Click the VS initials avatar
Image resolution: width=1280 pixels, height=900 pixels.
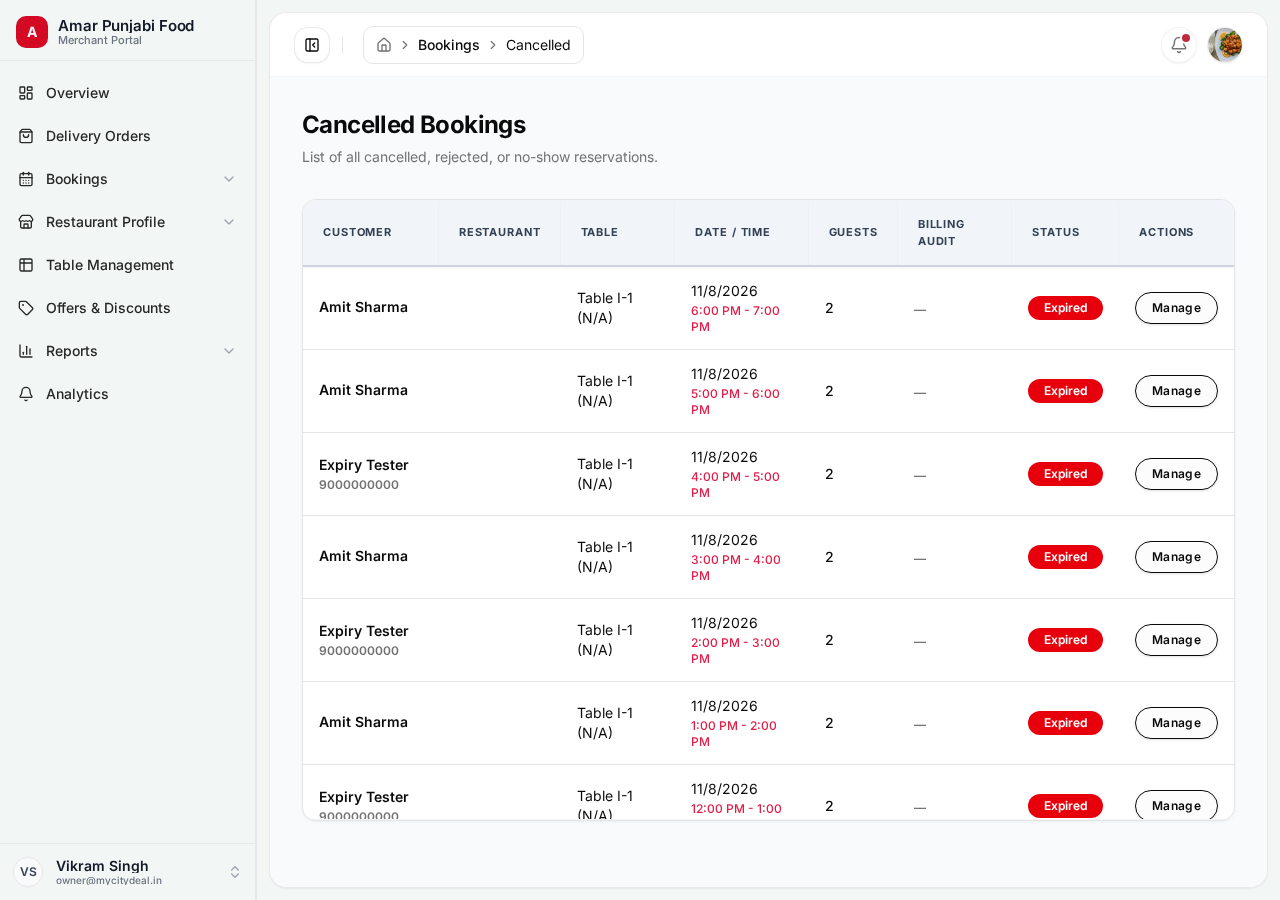click(28, 872)
